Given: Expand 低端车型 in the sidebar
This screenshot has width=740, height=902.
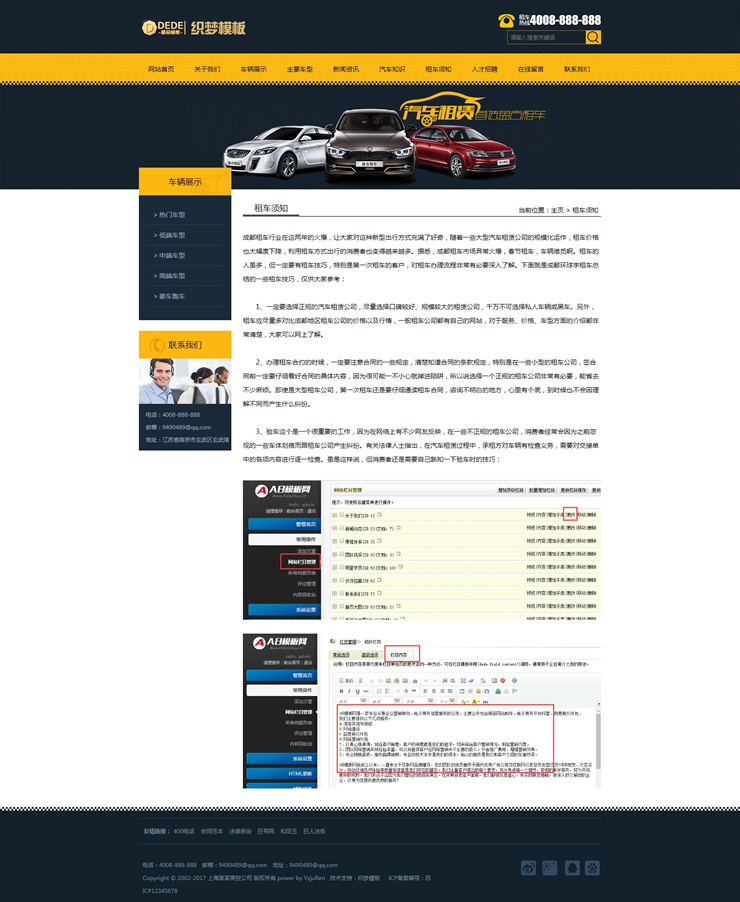Looking at the screenshot, I should point(171,235).
